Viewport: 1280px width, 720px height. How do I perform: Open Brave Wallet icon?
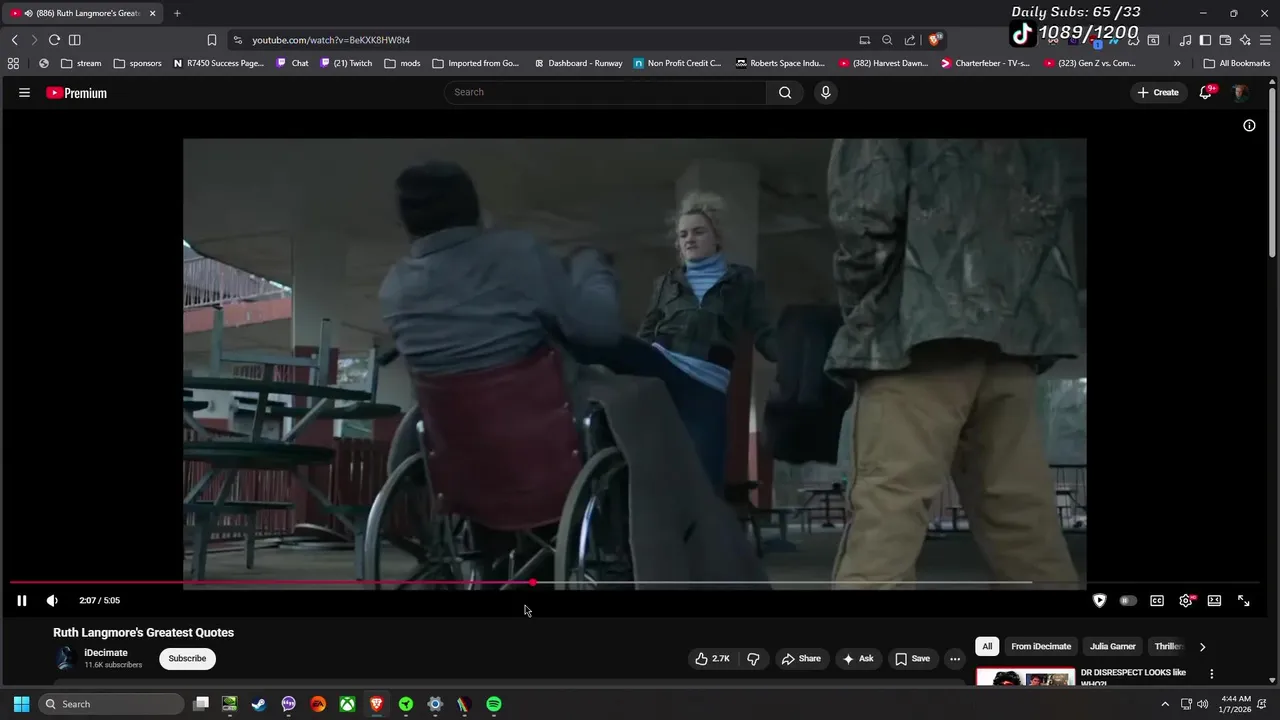coord(1225,40)
